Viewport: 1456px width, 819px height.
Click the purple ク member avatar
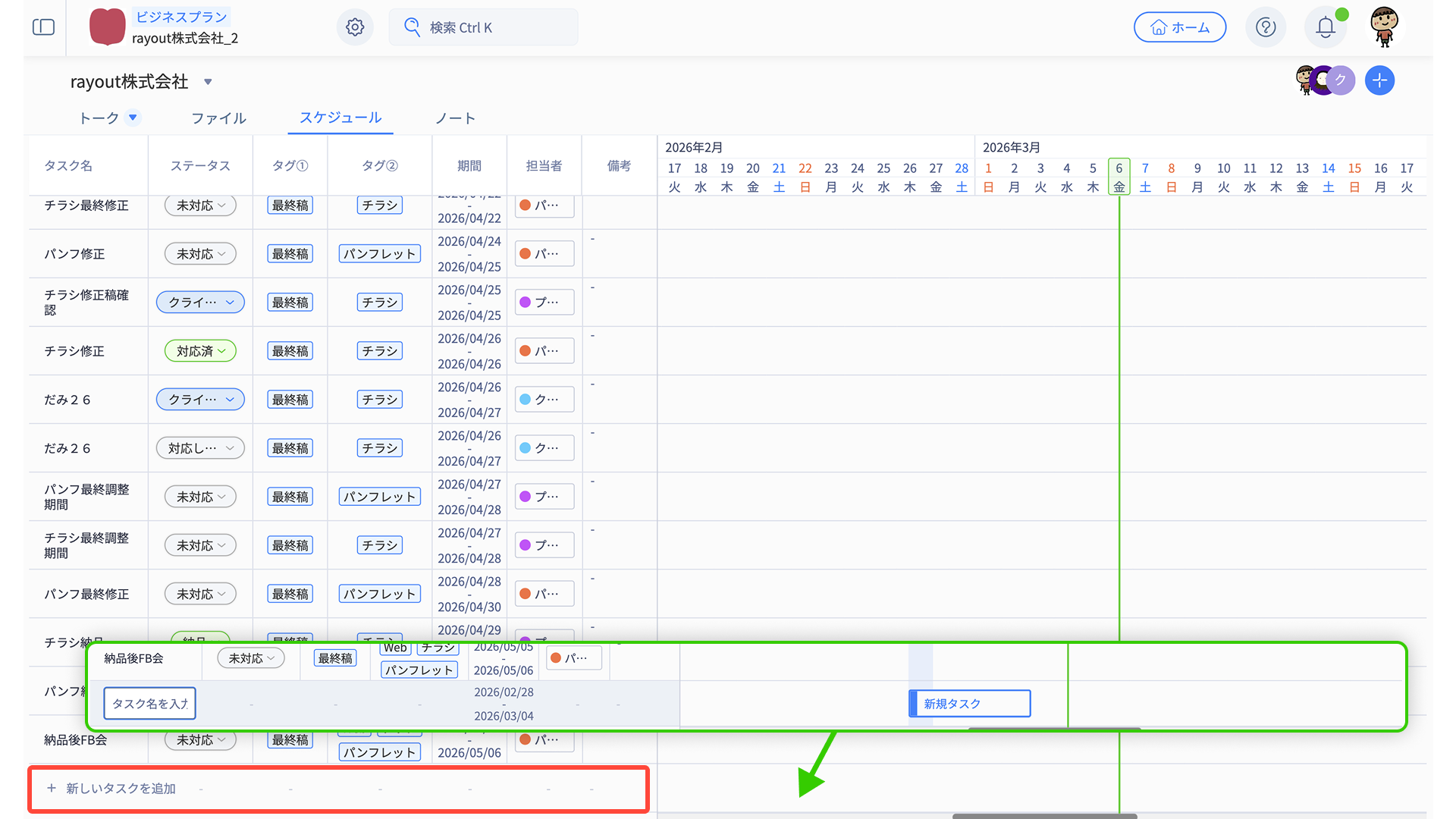(x=1341, y=80)
